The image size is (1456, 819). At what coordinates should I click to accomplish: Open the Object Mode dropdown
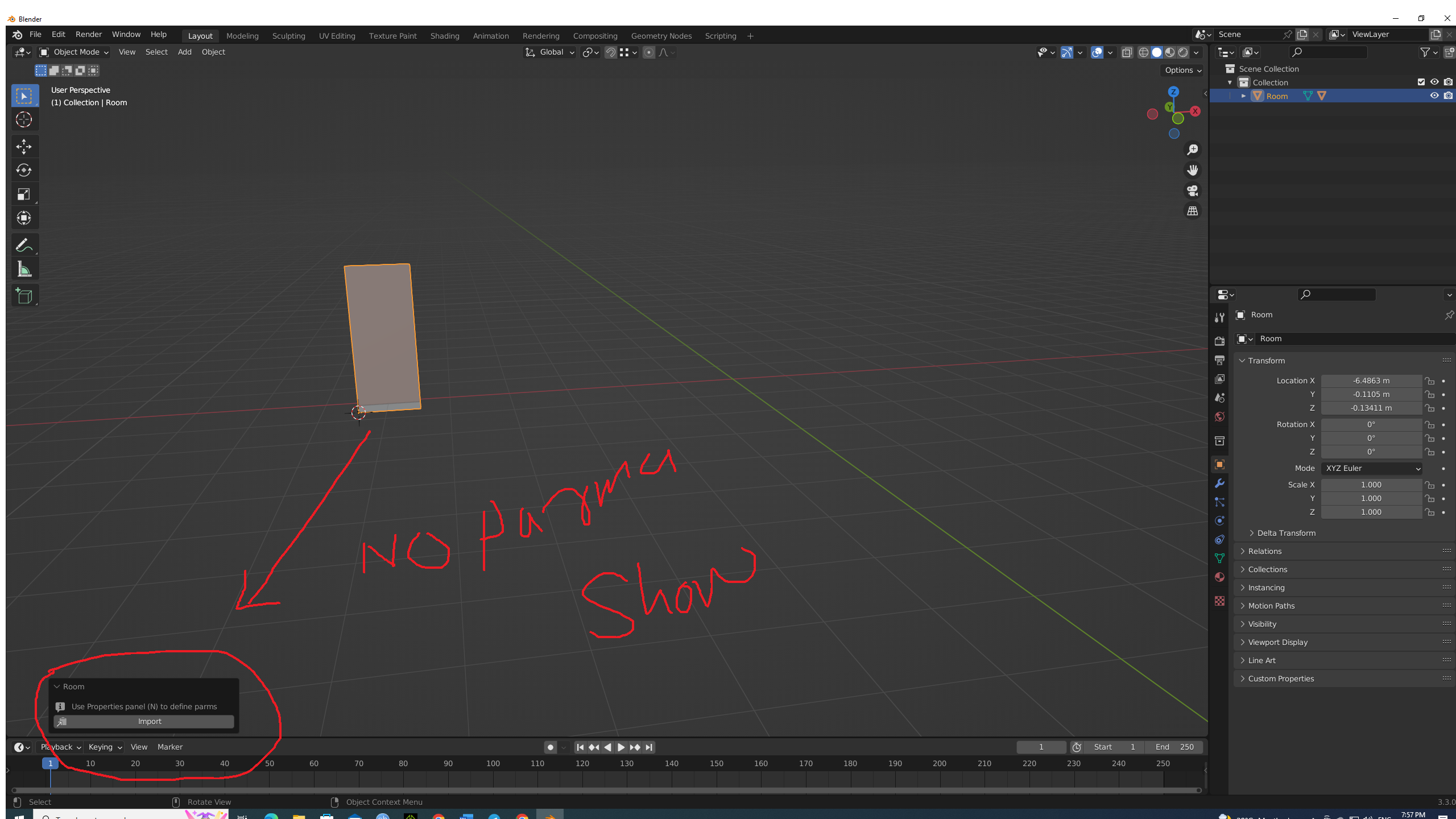74,52
